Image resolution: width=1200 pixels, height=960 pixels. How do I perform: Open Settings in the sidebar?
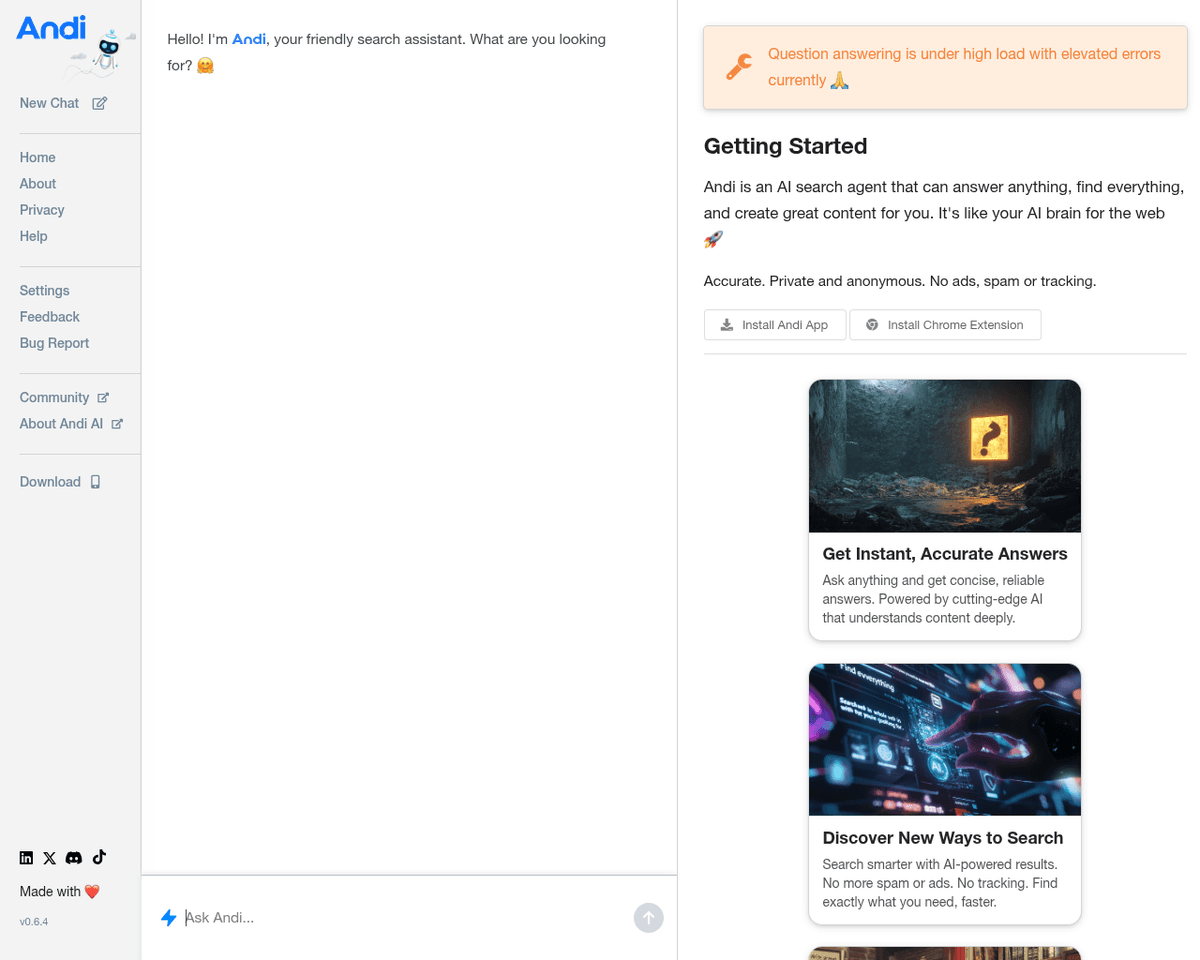click(x=45, y=291)
